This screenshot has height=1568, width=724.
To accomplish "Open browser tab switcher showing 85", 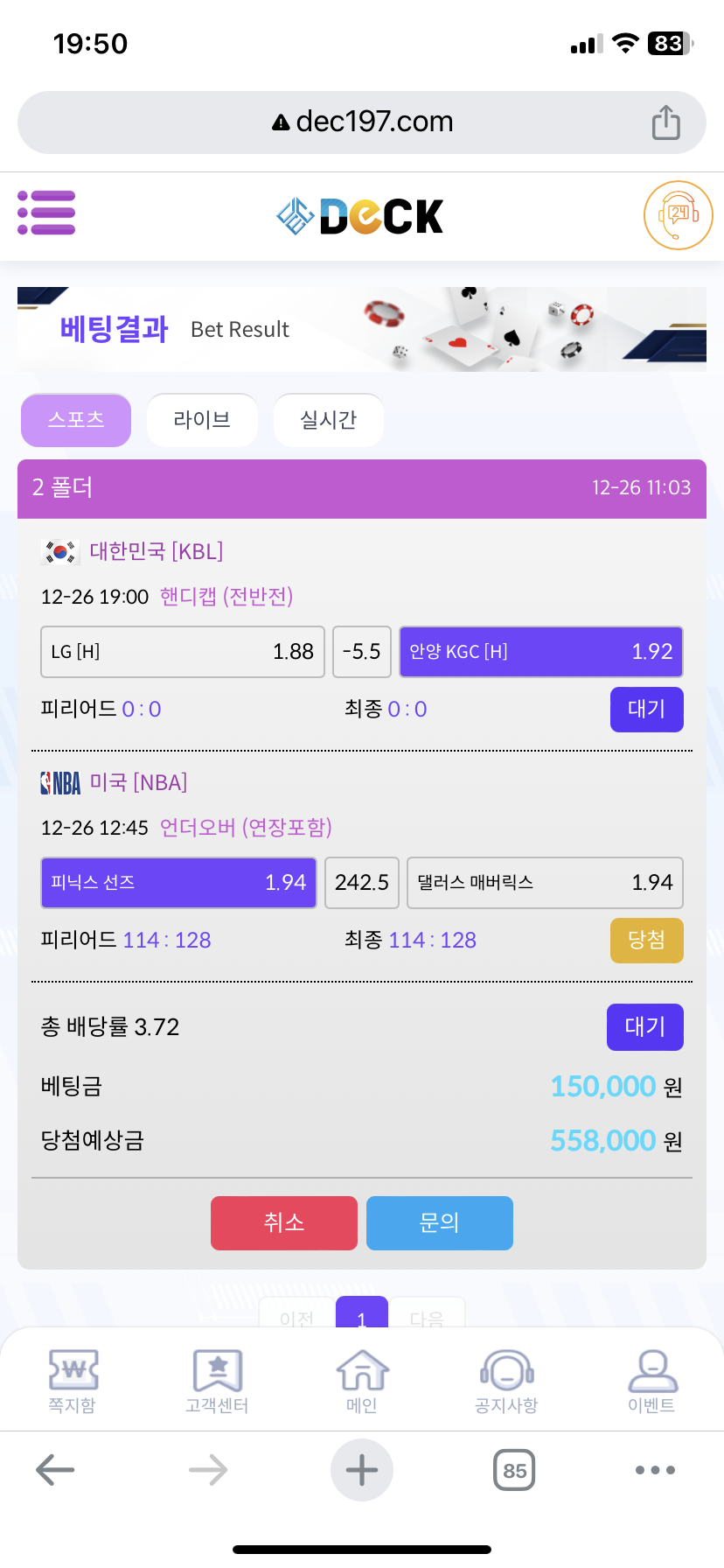I will pos(514,1470).
